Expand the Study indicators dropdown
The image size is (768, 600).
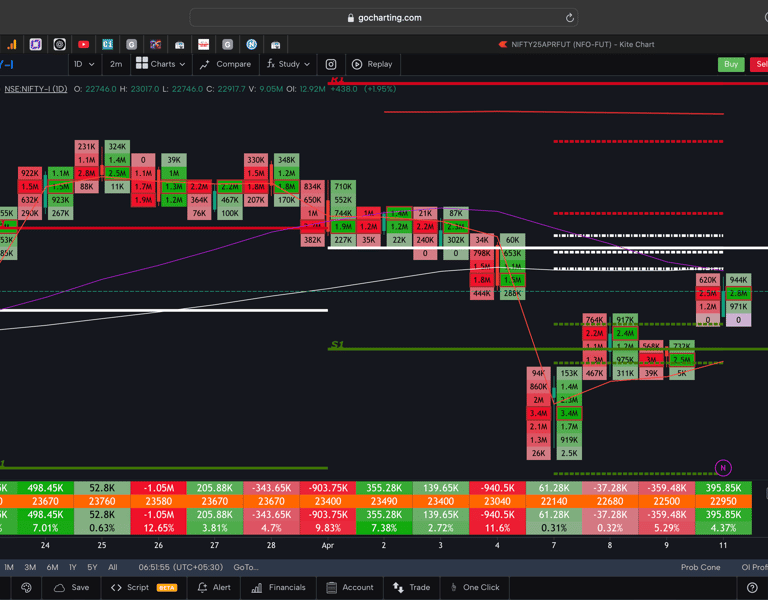coord(288,64)
